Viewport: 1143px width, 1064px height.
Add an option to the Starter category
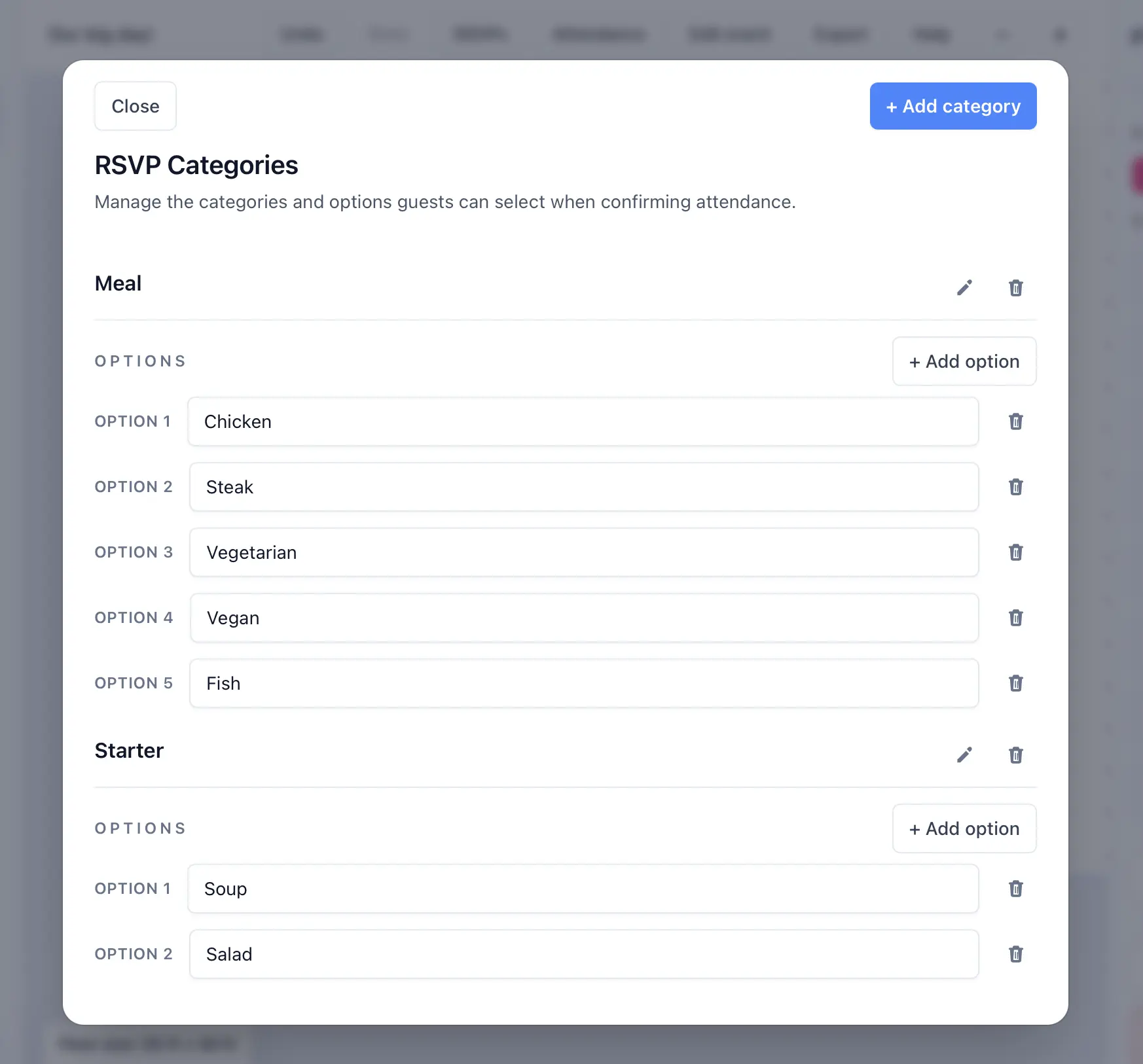pos(964,828)
